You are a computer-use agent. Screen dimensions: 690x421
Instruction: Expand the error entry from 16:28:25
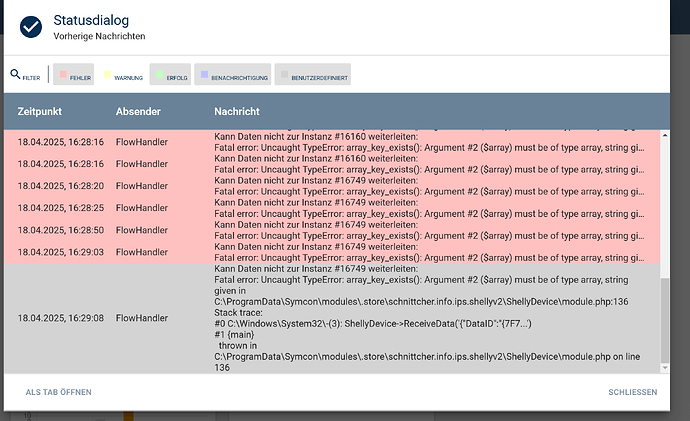[330, 208]
